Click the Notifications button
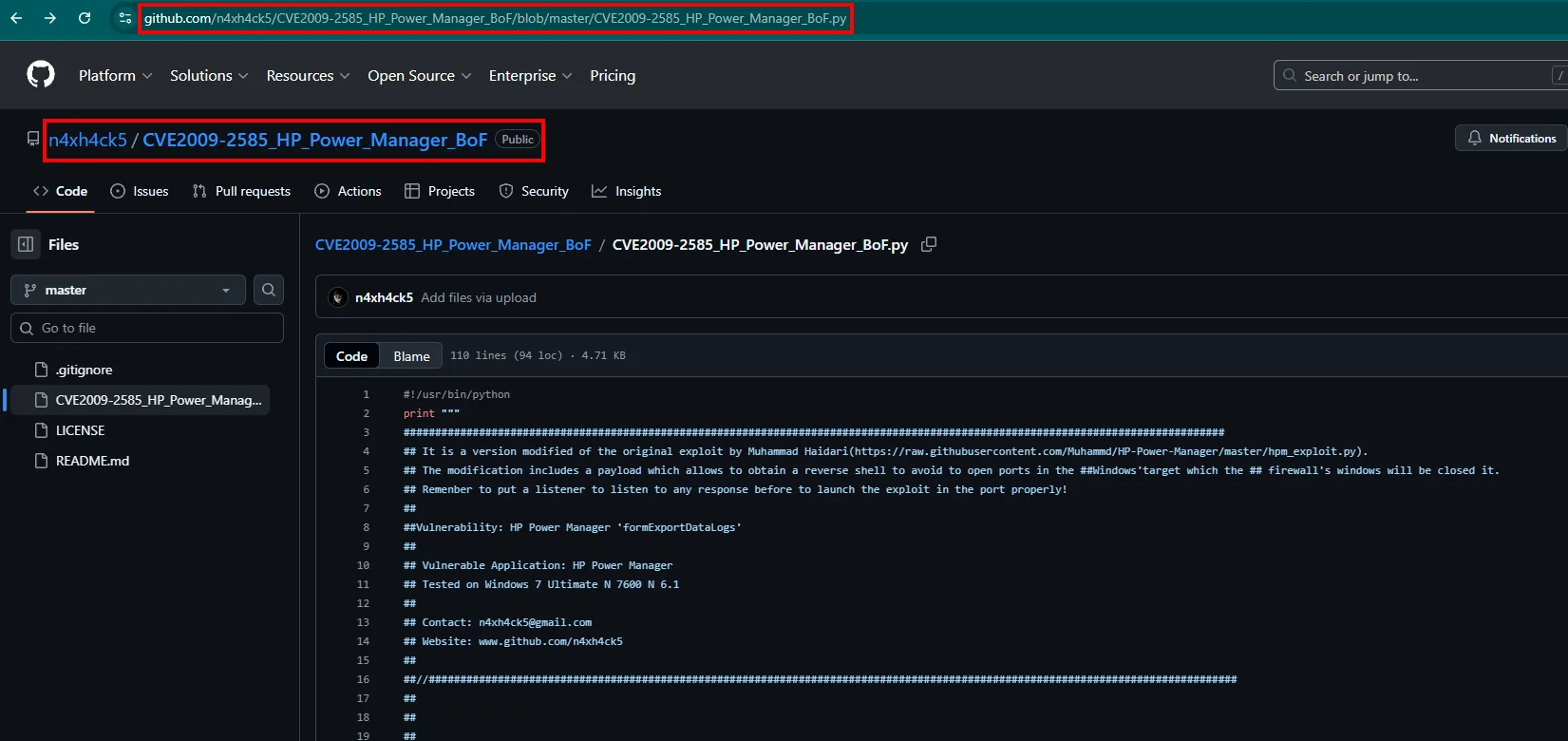The width and height of the screenshot is (1568, 741). tap(1512, 138)
